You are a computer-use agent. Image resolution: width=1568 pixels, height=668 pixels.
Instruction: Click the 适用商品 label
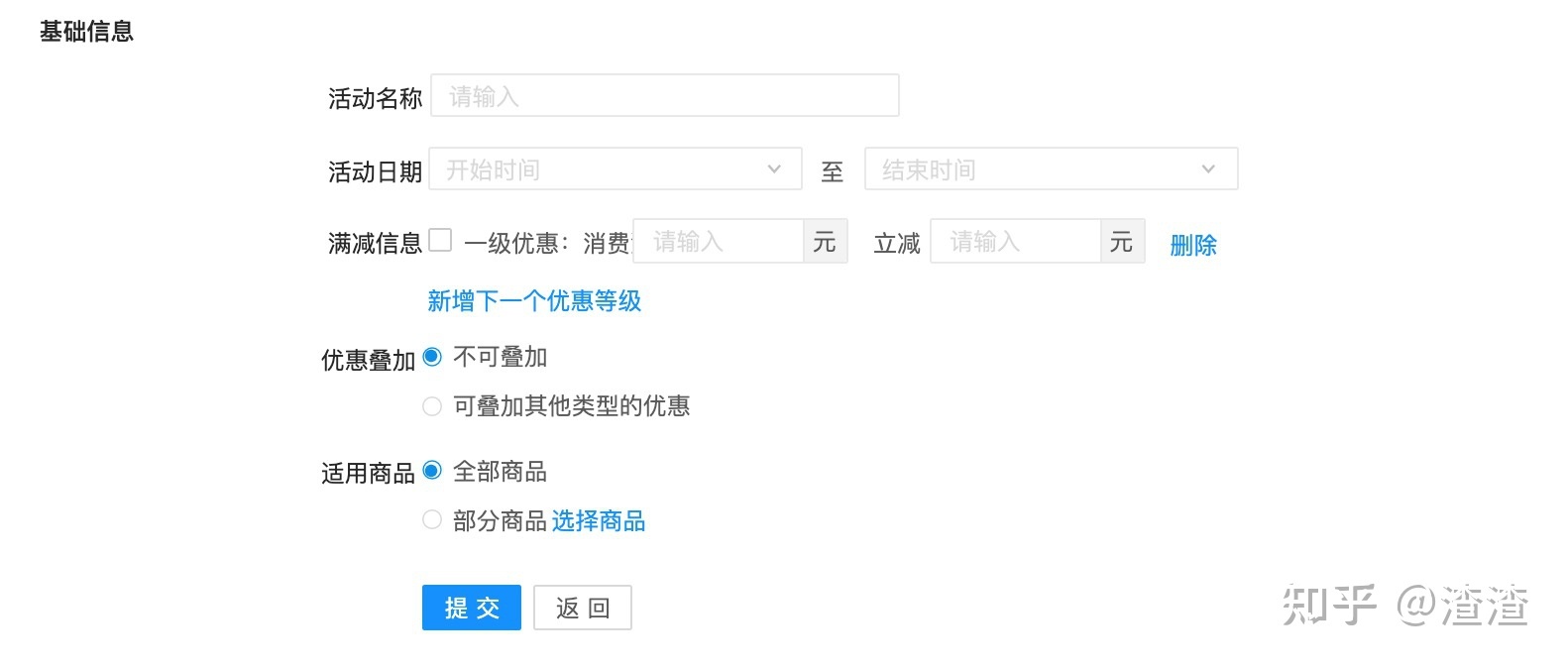click(369, 473)
